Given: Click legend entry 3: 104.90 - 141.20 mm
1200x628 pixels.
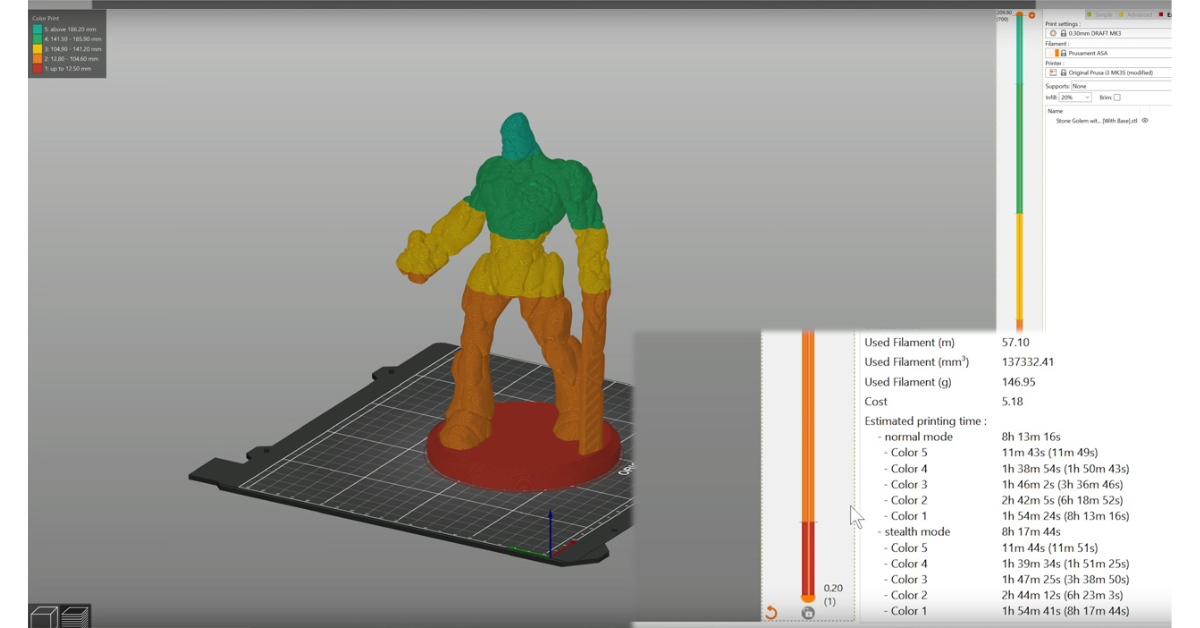Looking at the screenshot, I should coord(74,48).
